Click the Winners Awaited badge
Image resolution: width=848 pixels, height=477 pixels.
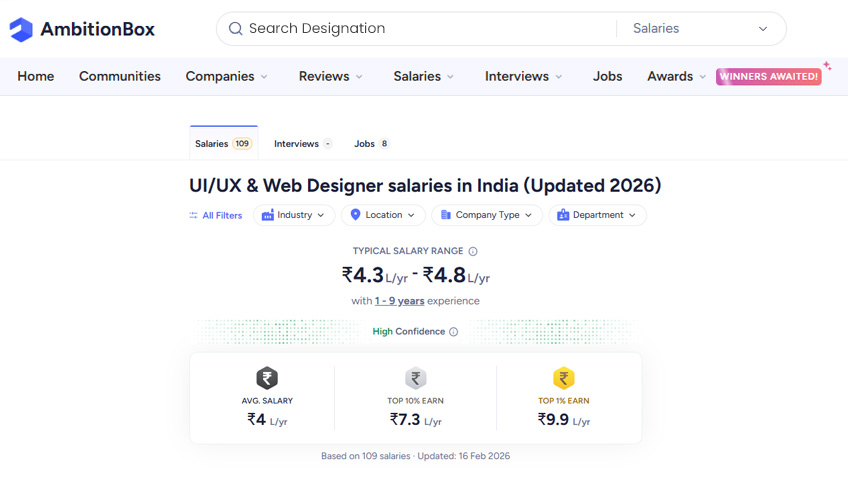[768, 76]
